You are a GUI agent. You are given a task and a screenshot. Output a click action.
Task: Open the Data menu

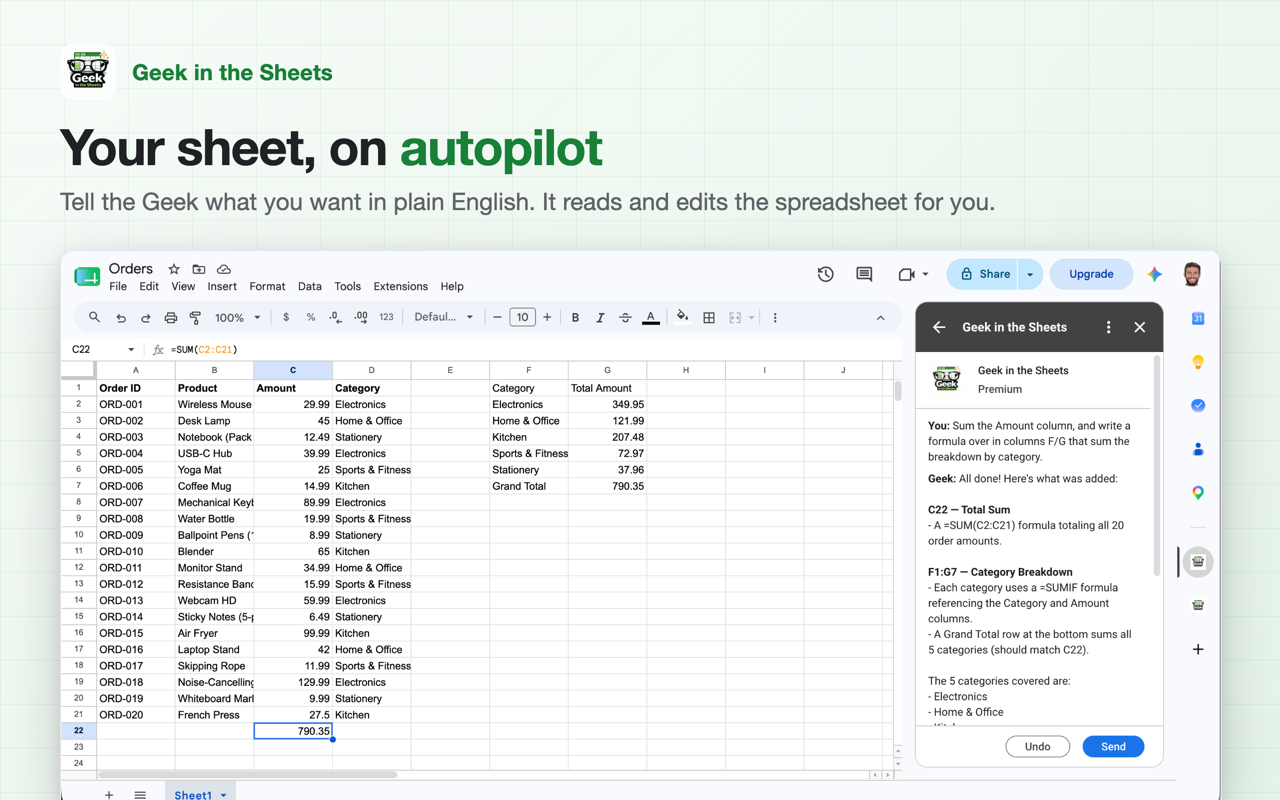310,287
